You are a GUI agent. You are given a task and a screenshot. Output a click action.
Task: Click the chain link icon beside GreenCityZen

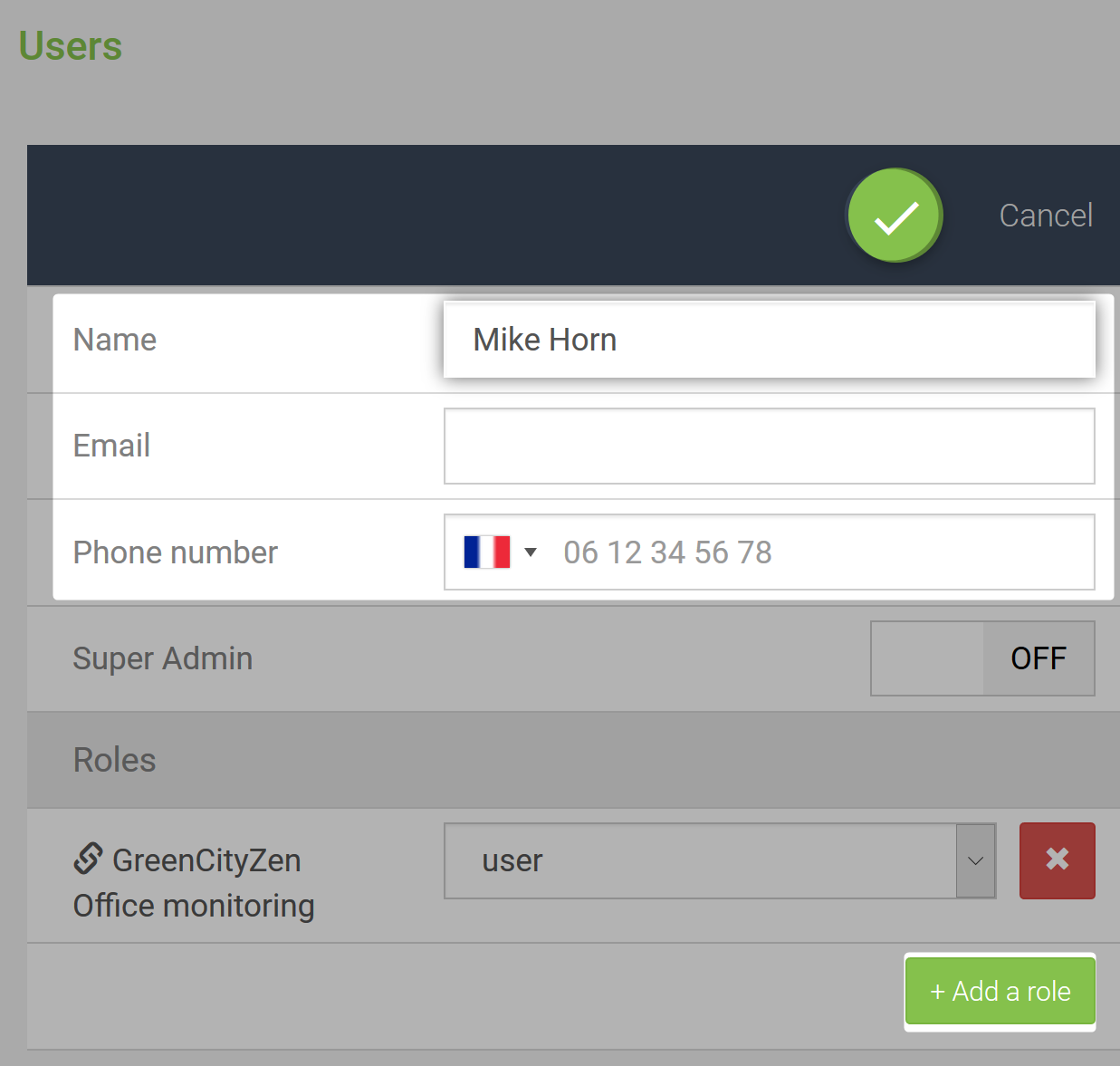click(x=88, y=859)
